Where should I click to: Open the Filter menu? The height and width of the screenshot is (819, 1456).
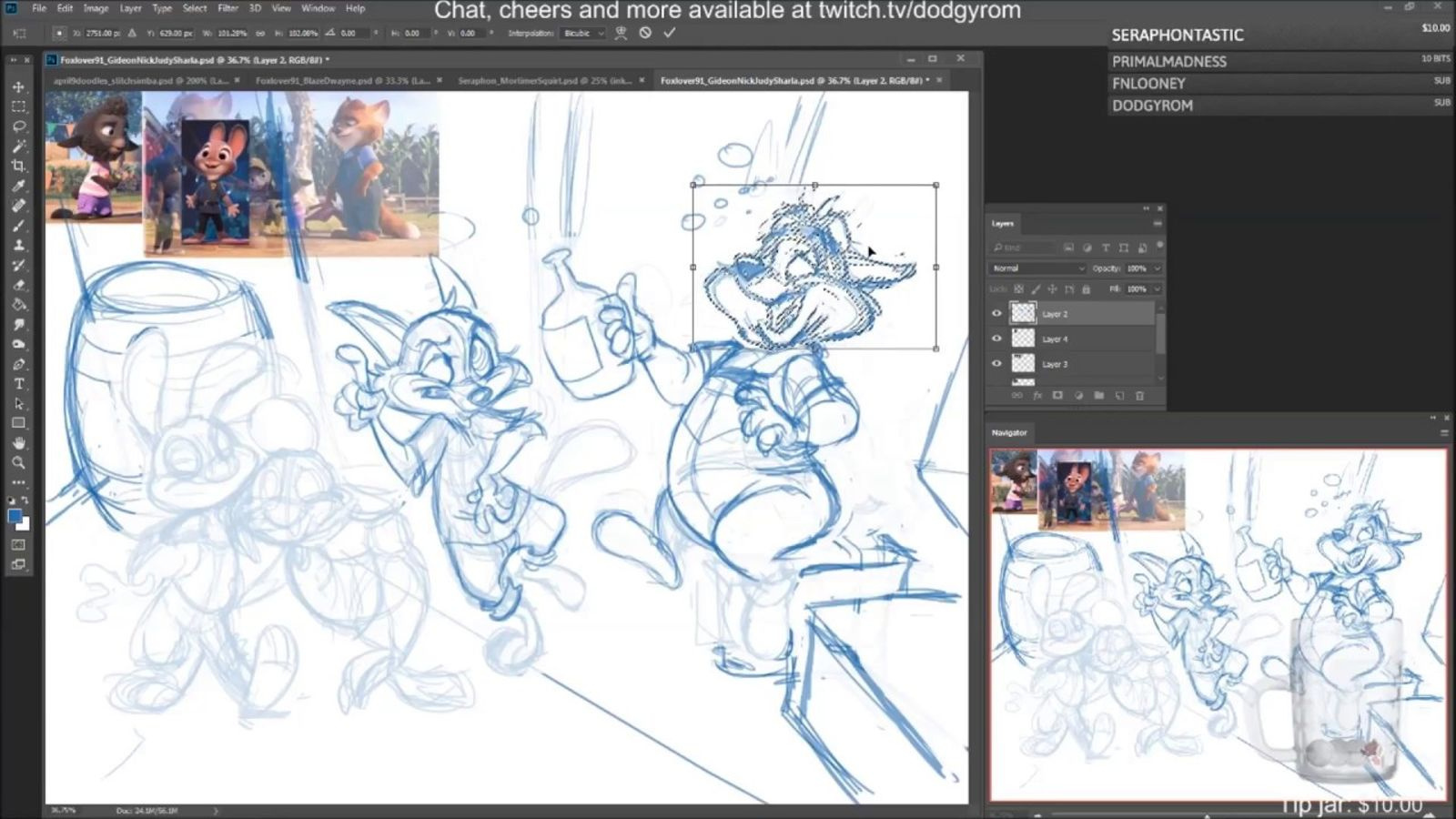[227, 8]
